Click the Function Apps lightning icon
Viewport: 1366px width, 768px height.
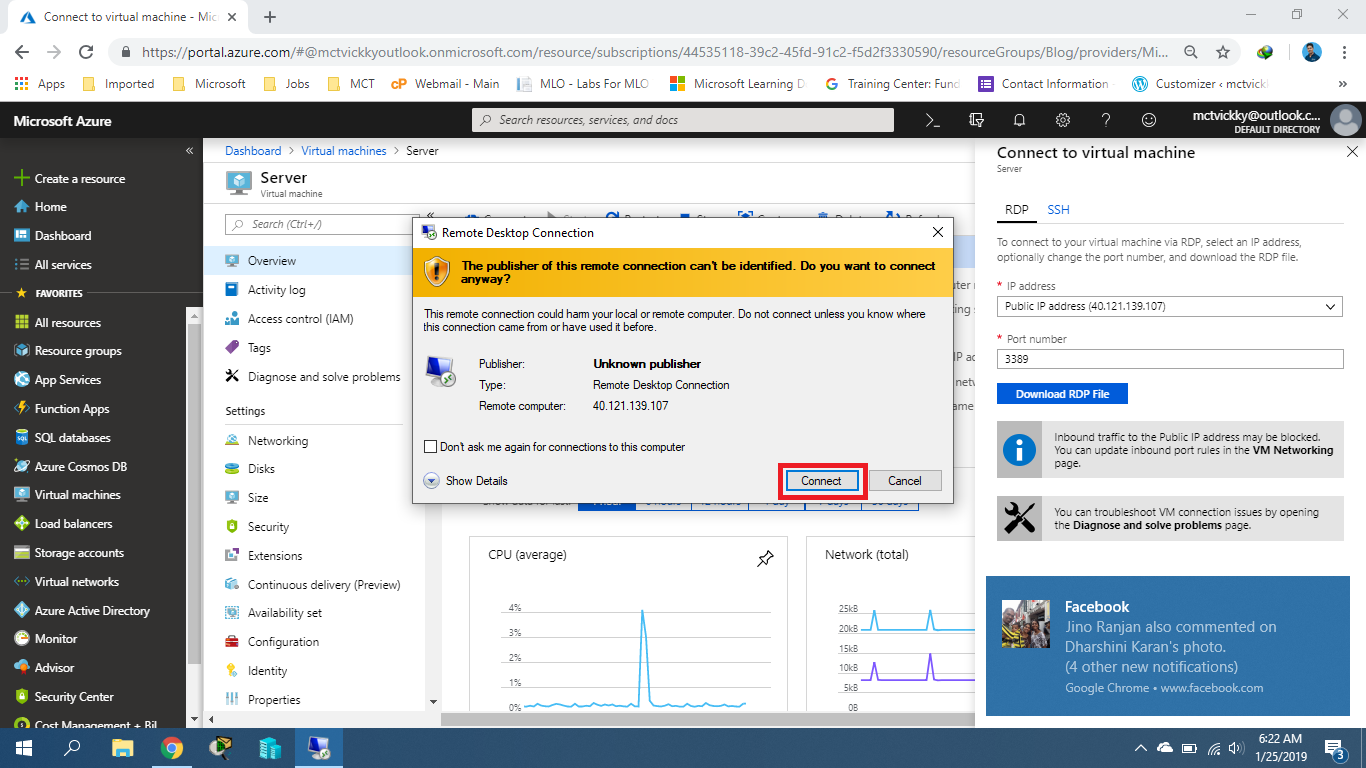coord(22,409)
